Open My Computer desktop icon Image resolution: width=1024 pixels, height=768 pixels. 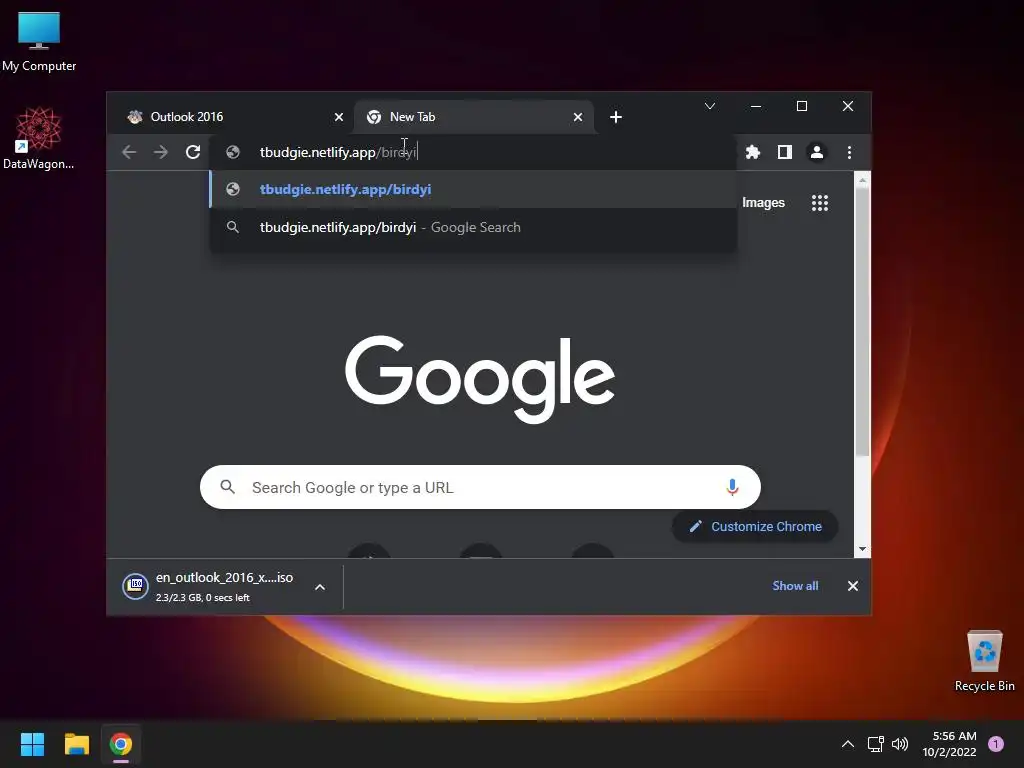39,42
